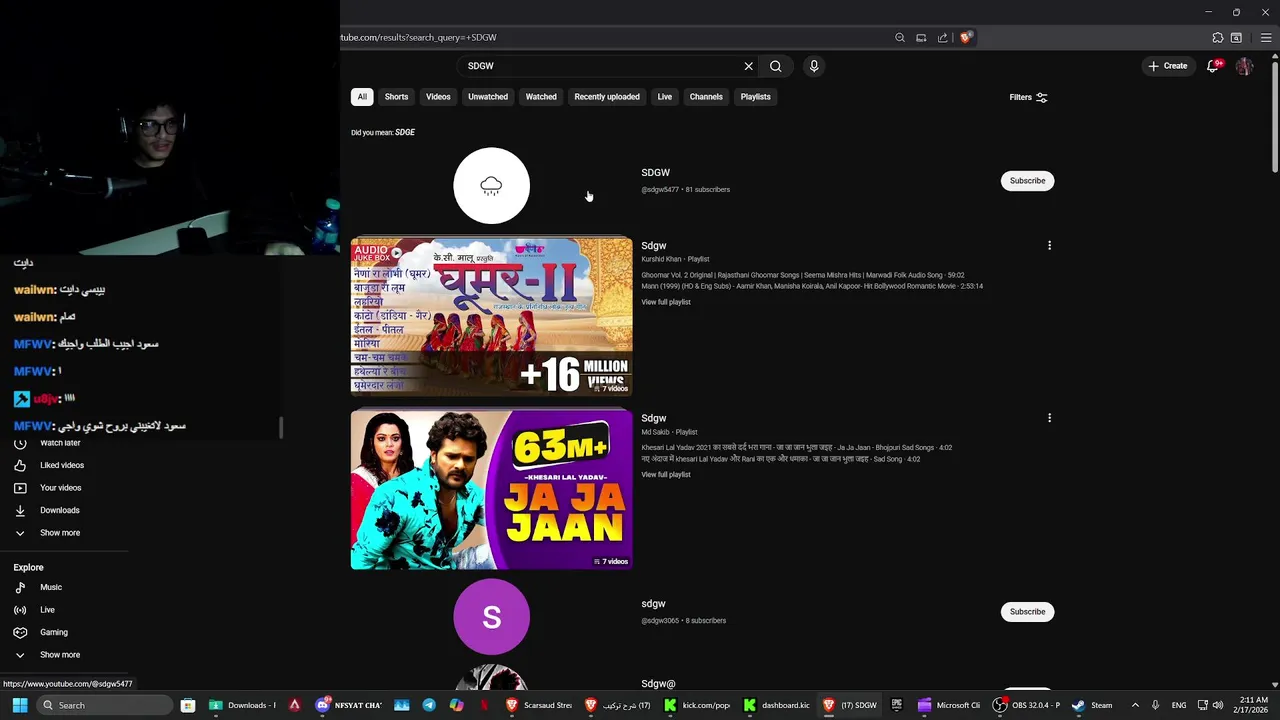Open the YouTube notifications bell
The image size is (1280, 720).
[x=1213, y=66]
